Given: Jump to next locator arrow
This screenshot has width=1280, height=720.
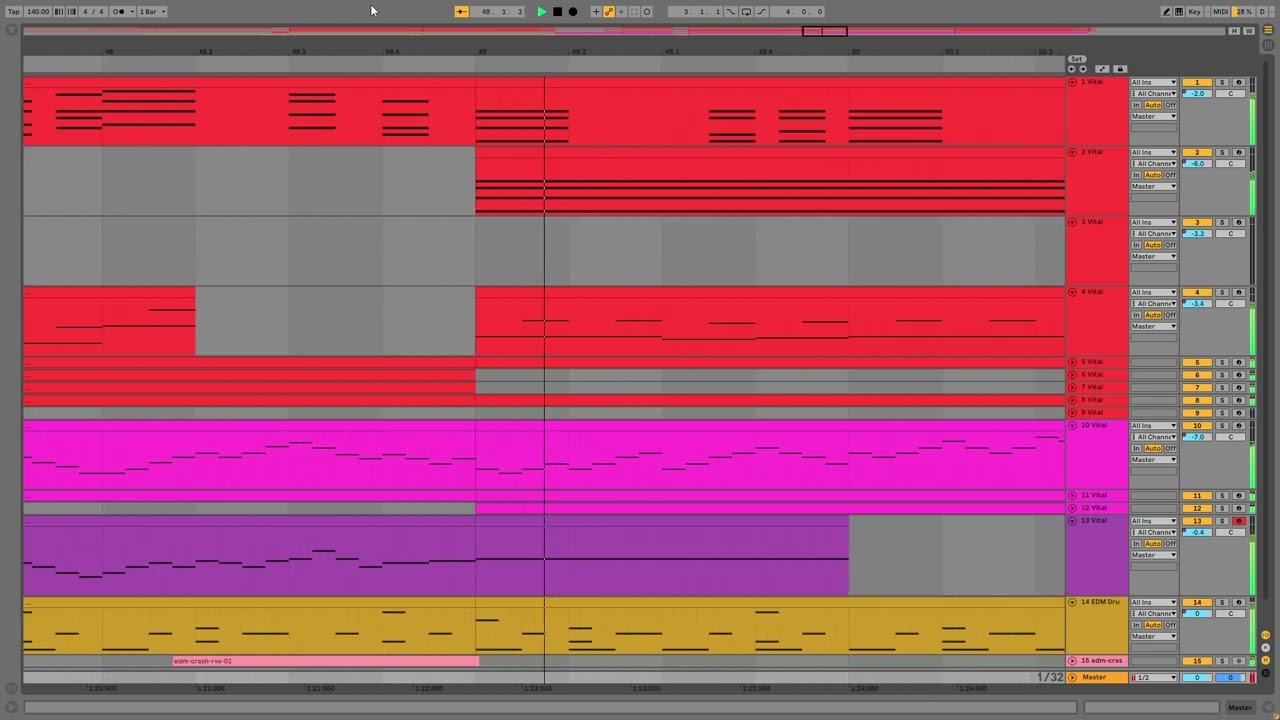Looking at the screenshot, I should tap(1083, 70).
